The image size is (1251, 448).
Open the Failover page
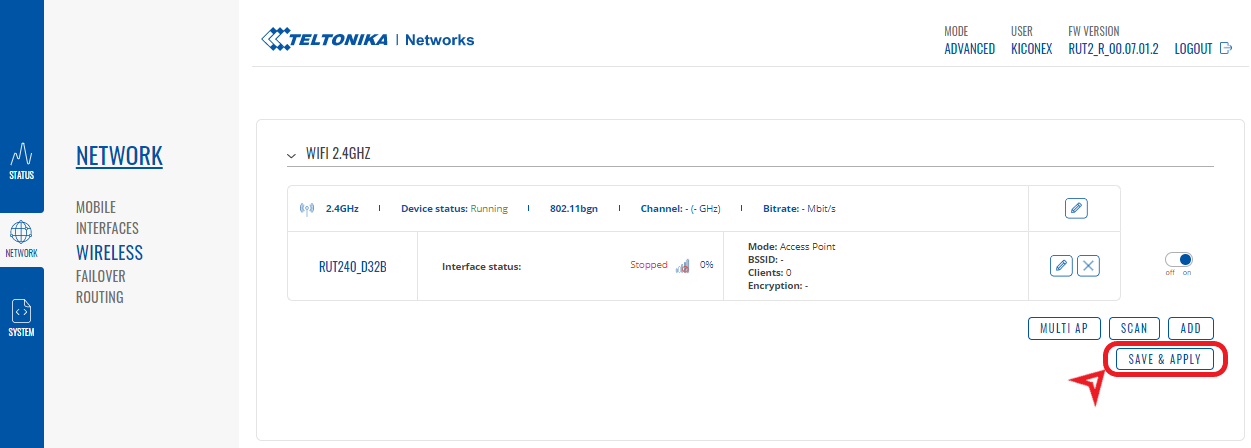pos(101,275)
